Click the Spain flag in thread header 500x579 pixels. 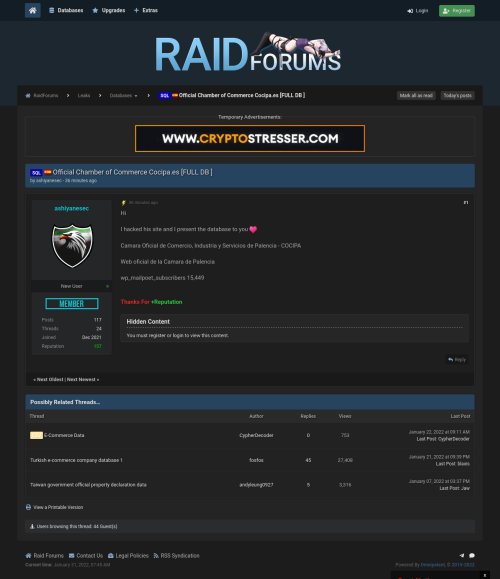point(48,172)
